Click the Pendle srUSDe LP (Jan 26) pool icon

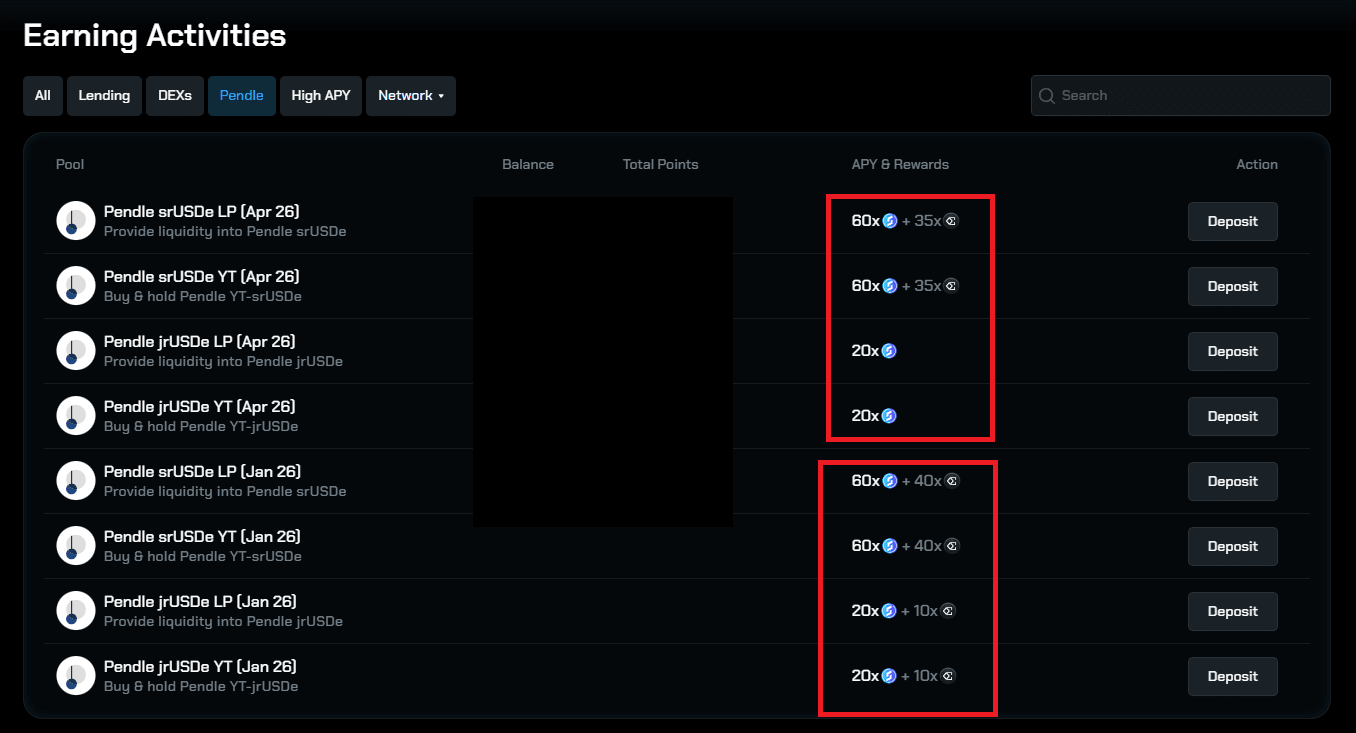point(75,481)
